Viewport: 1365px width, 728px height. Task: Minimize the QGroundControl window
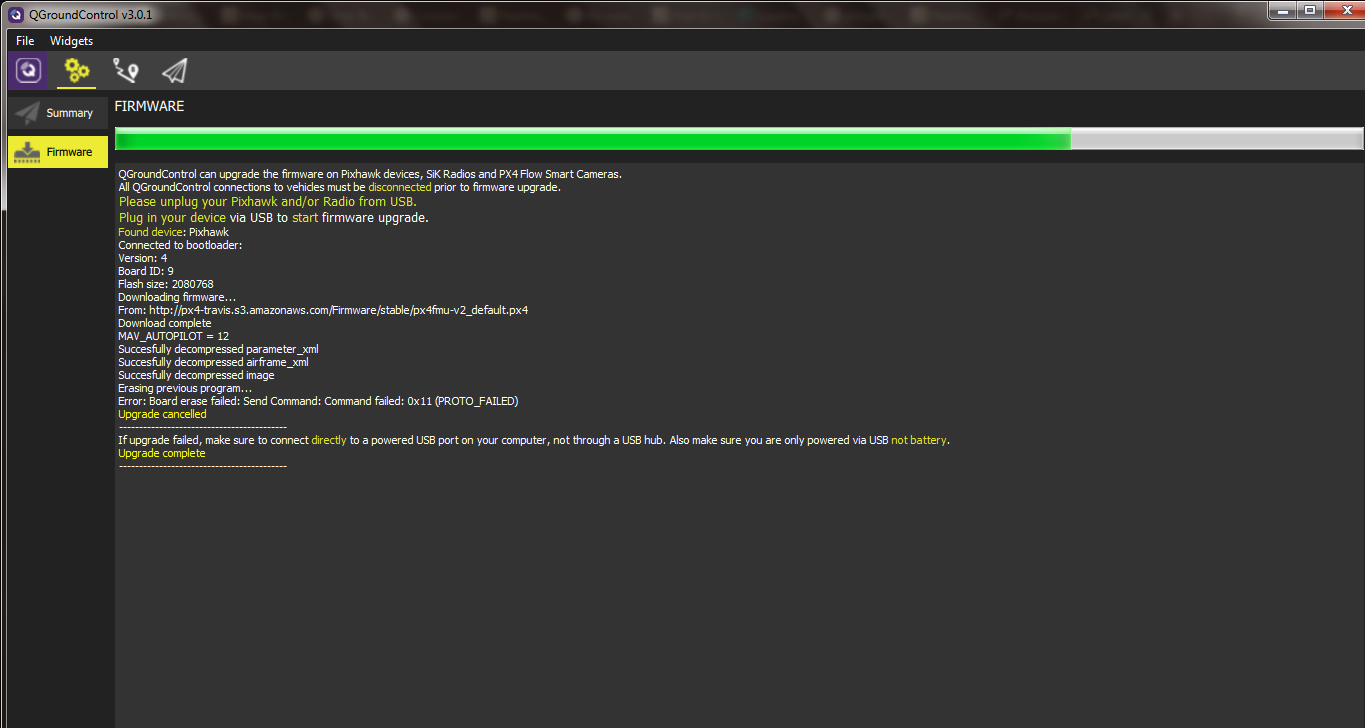coord(1283,9)
